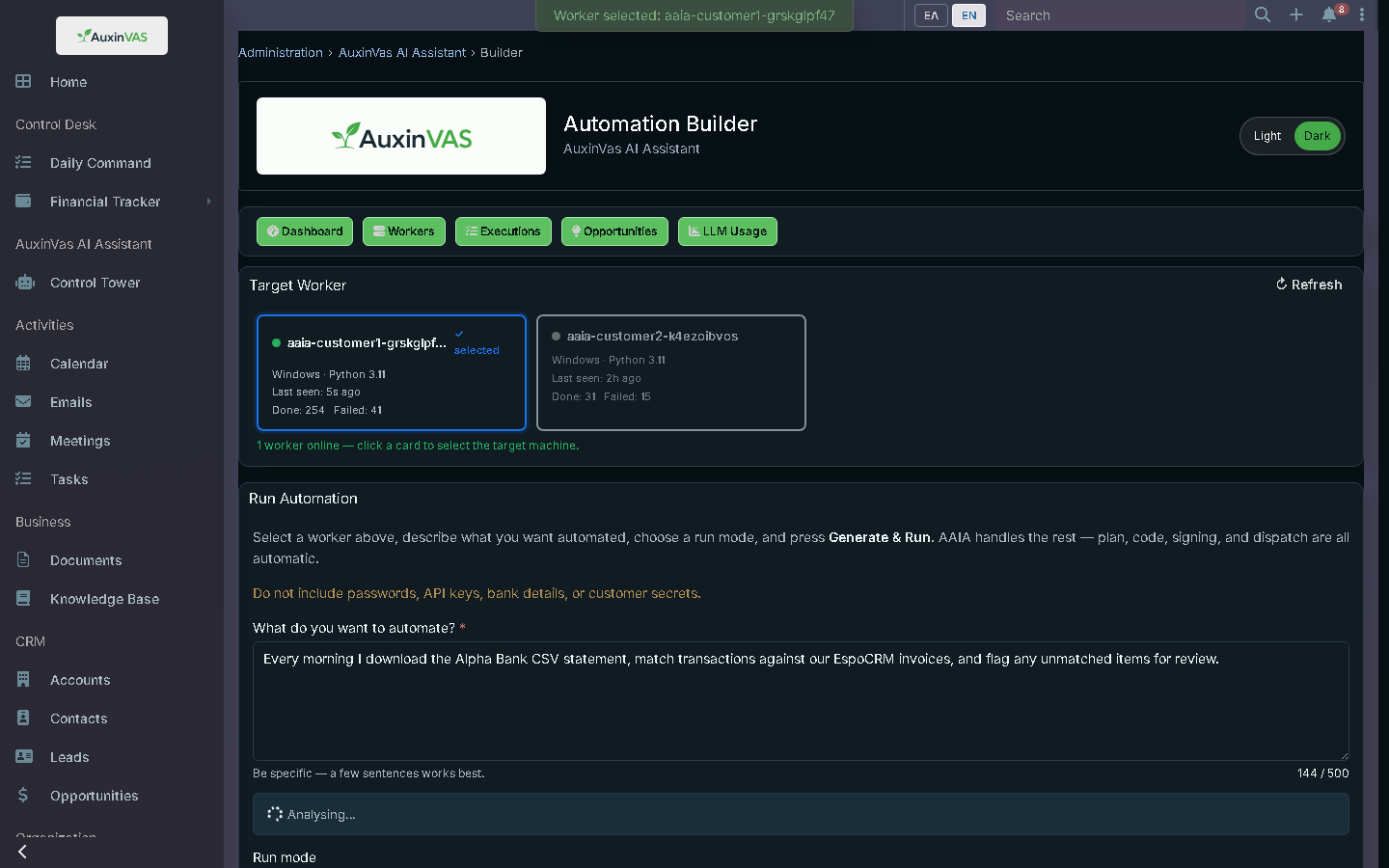
Task: Click the Control Tower robot icon
Action: click(25, 283)
